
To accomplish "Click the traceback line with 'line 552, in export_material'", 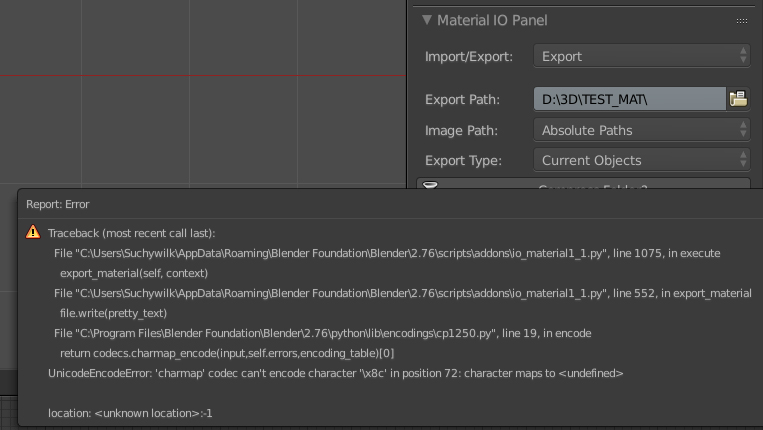I will (x=403, y=293).
